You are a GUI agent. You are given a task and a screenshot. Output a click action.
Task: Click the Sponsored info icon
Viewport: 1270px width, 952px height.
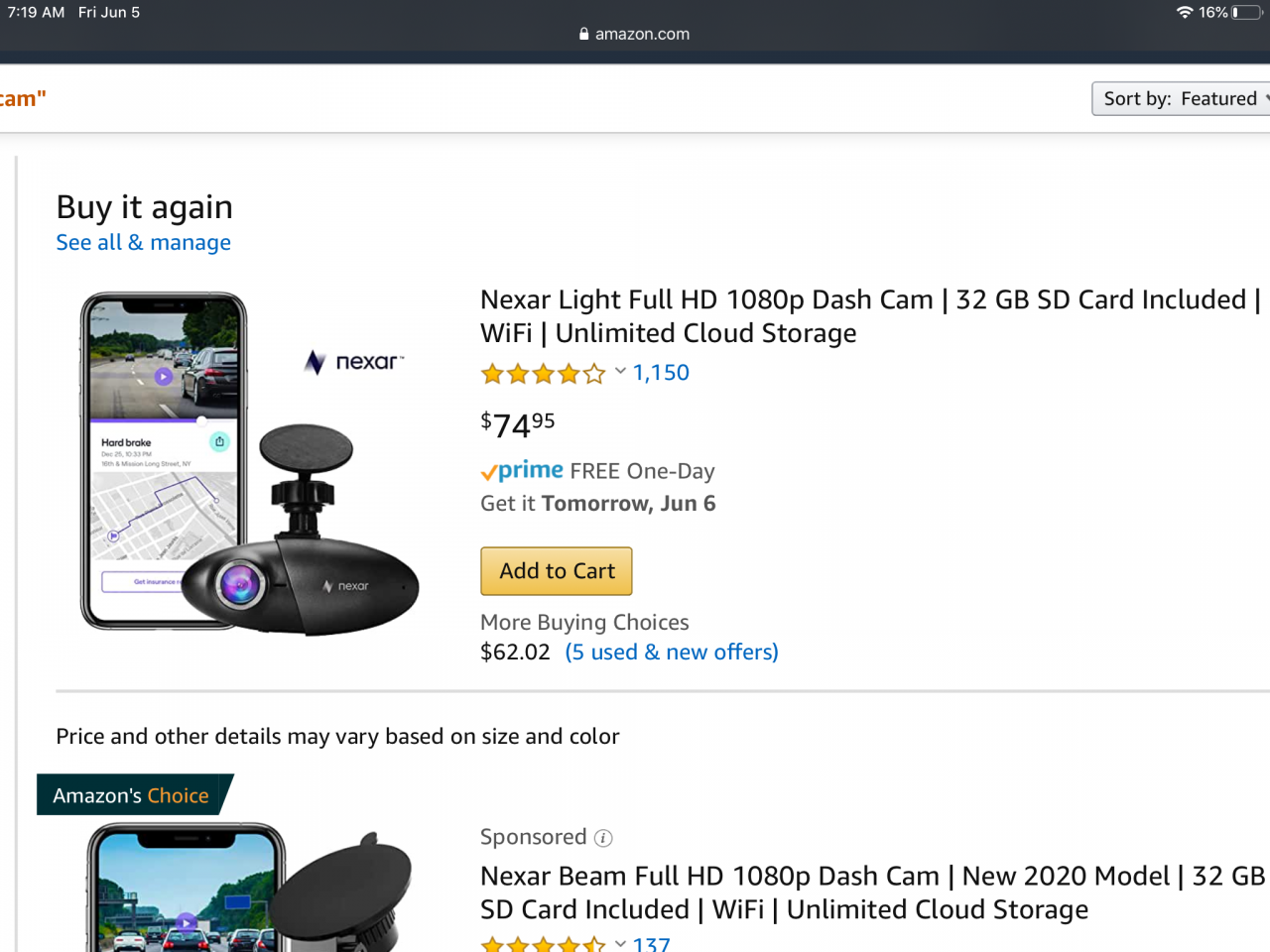pyautogui.click(x=603, y=839)
